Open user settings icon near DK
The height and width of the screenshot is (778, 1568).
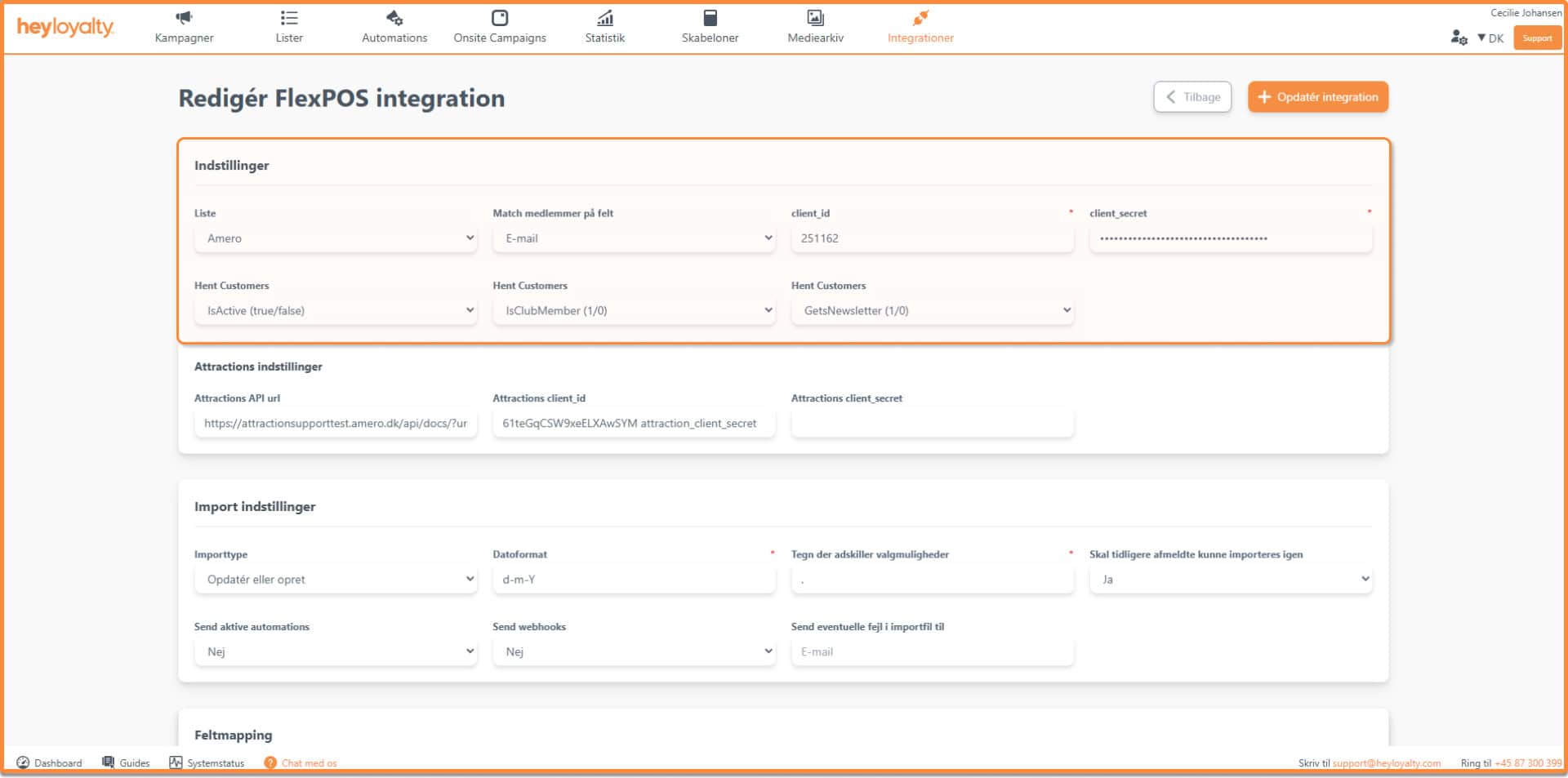(1459, 38)
